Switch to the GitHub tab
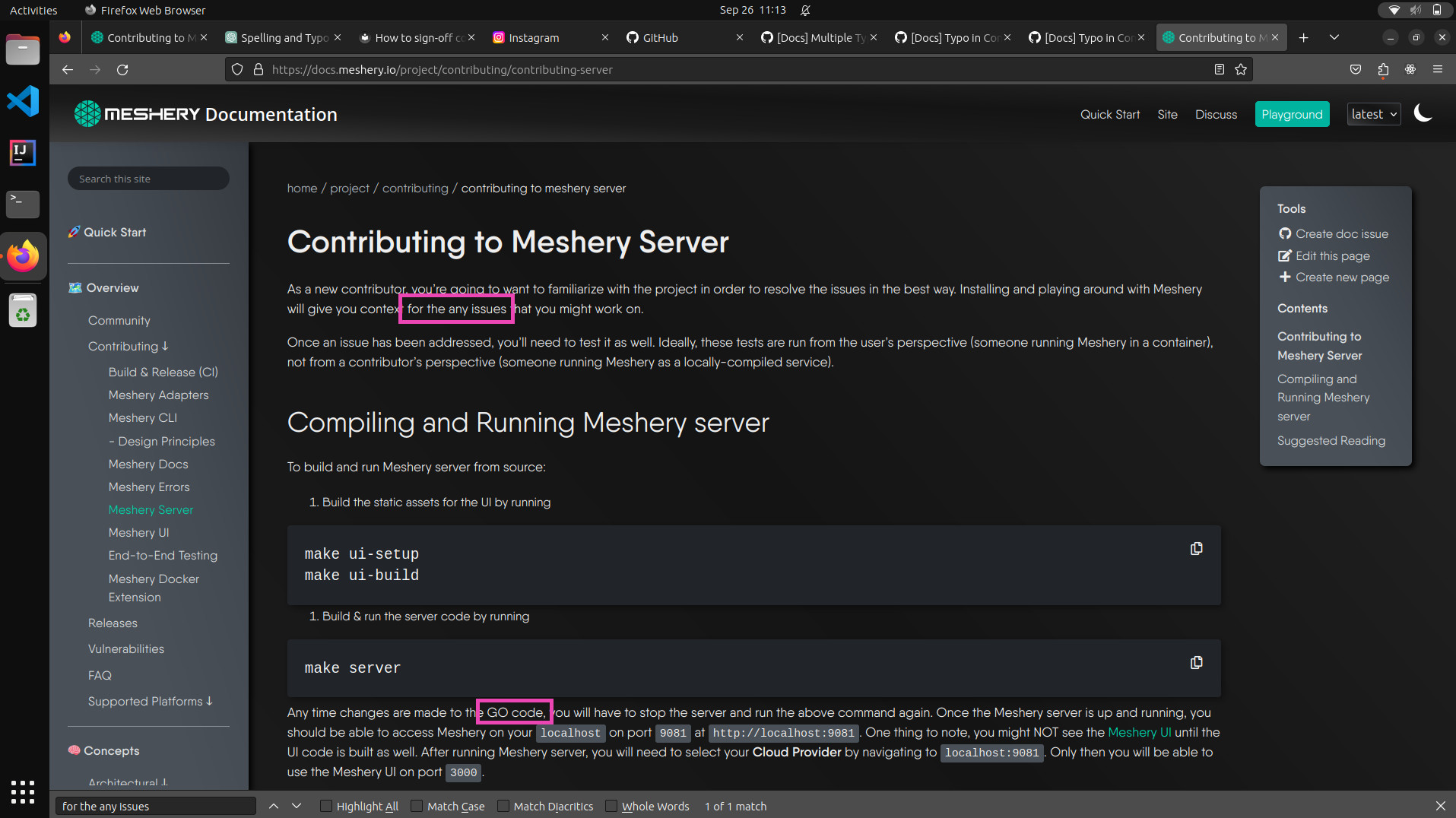 [658, 37]
